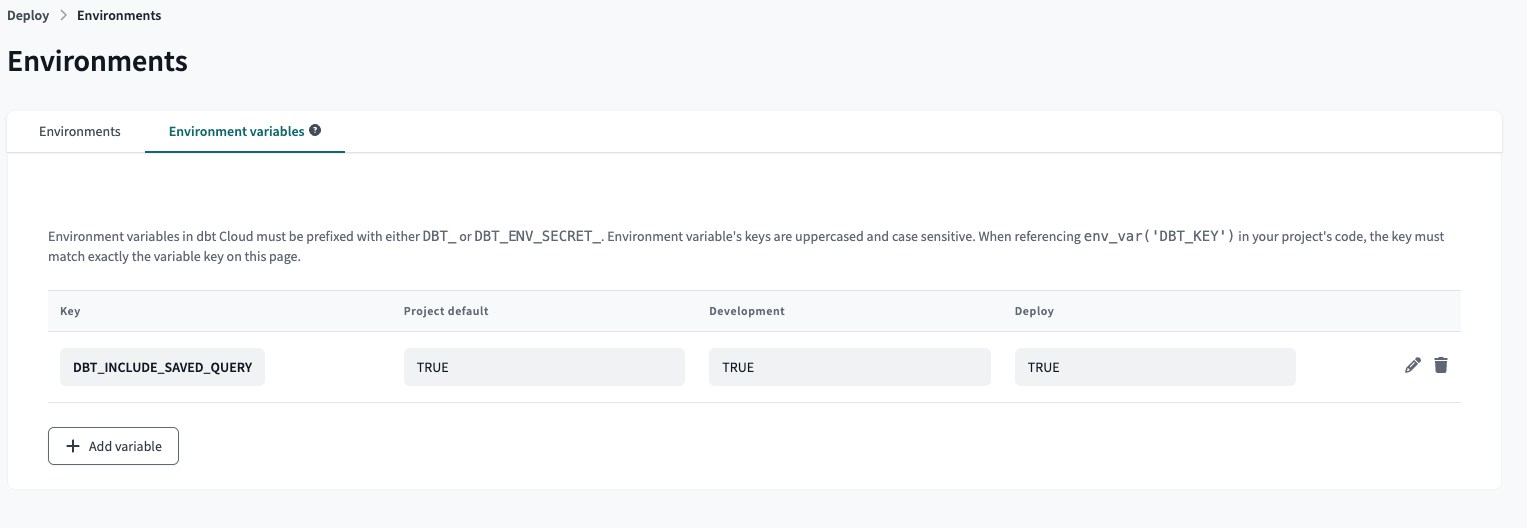1527x528 pixels.
Task: Switch to the Environments tab
Action: click(80, 131)
